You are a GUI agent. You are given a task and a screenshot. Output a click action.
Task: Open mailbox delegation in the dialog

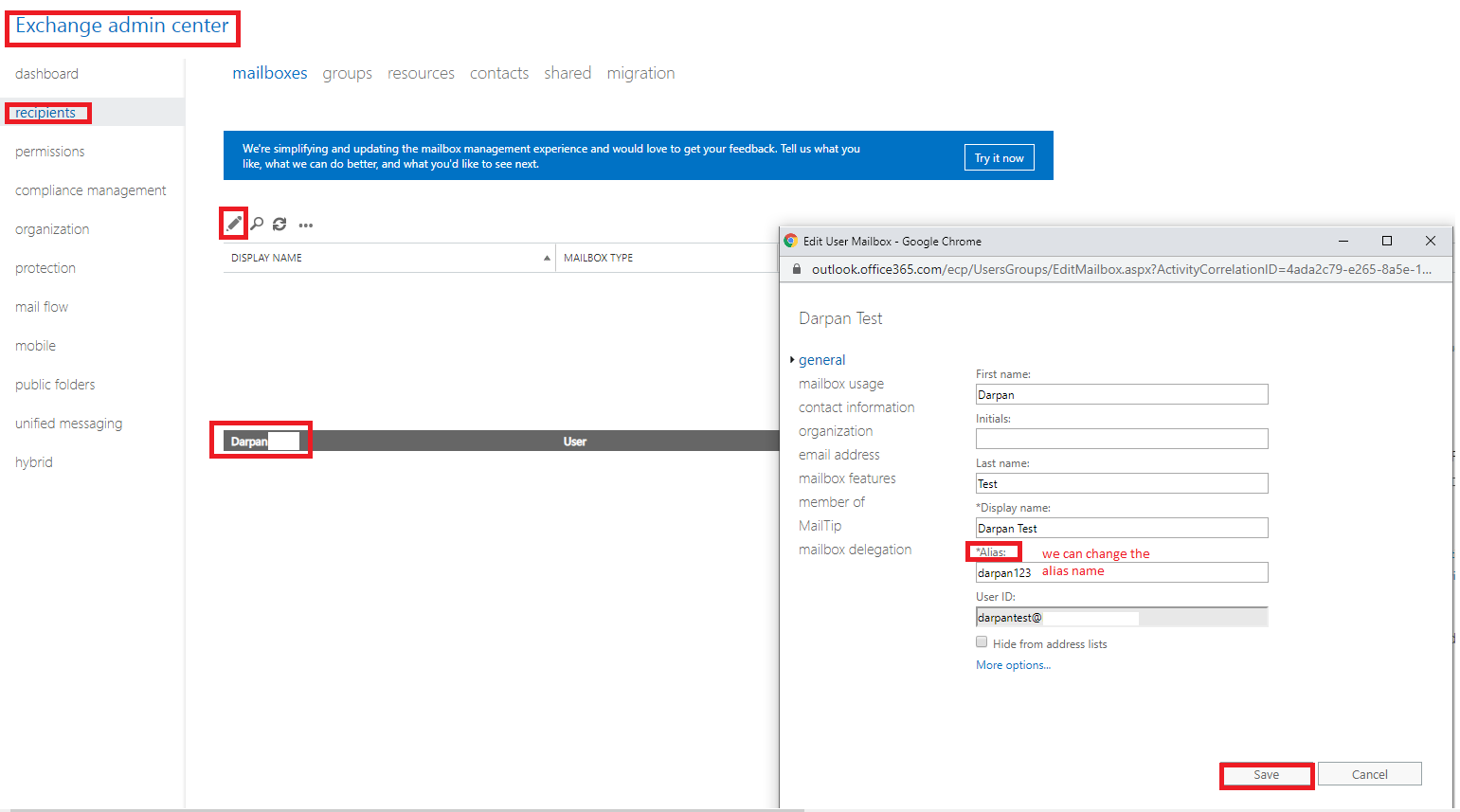pyautogui.click(x=855, y=550)
